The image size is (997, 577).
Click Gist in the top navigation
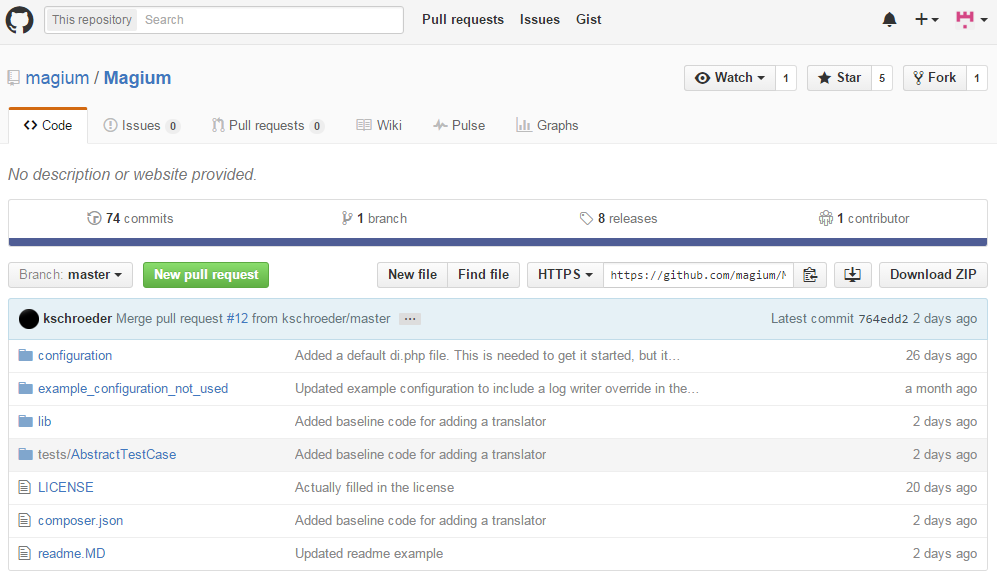coord(589,20)
